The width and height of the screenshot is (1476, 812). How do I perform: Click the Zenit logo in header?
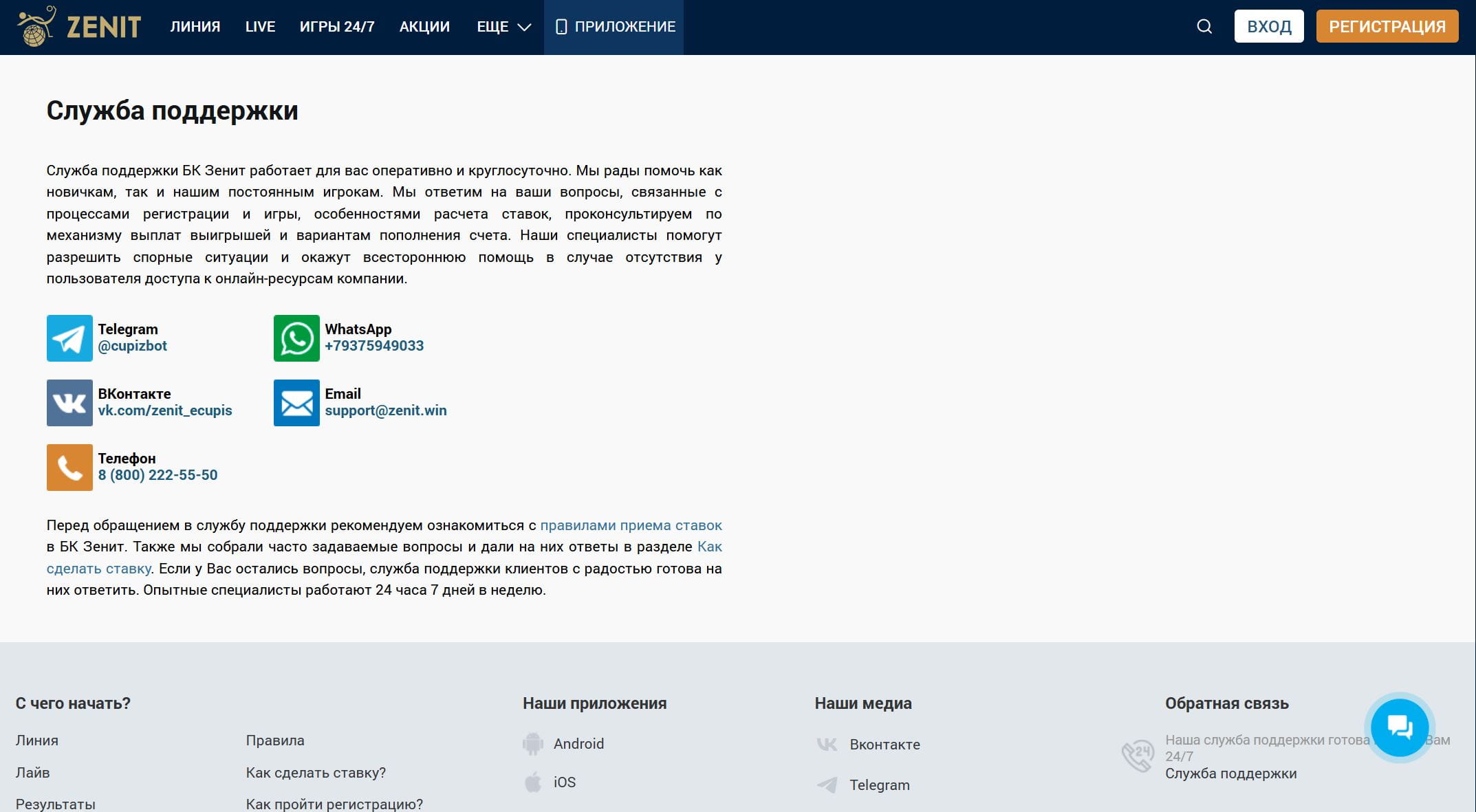click(x=79, y=26)
